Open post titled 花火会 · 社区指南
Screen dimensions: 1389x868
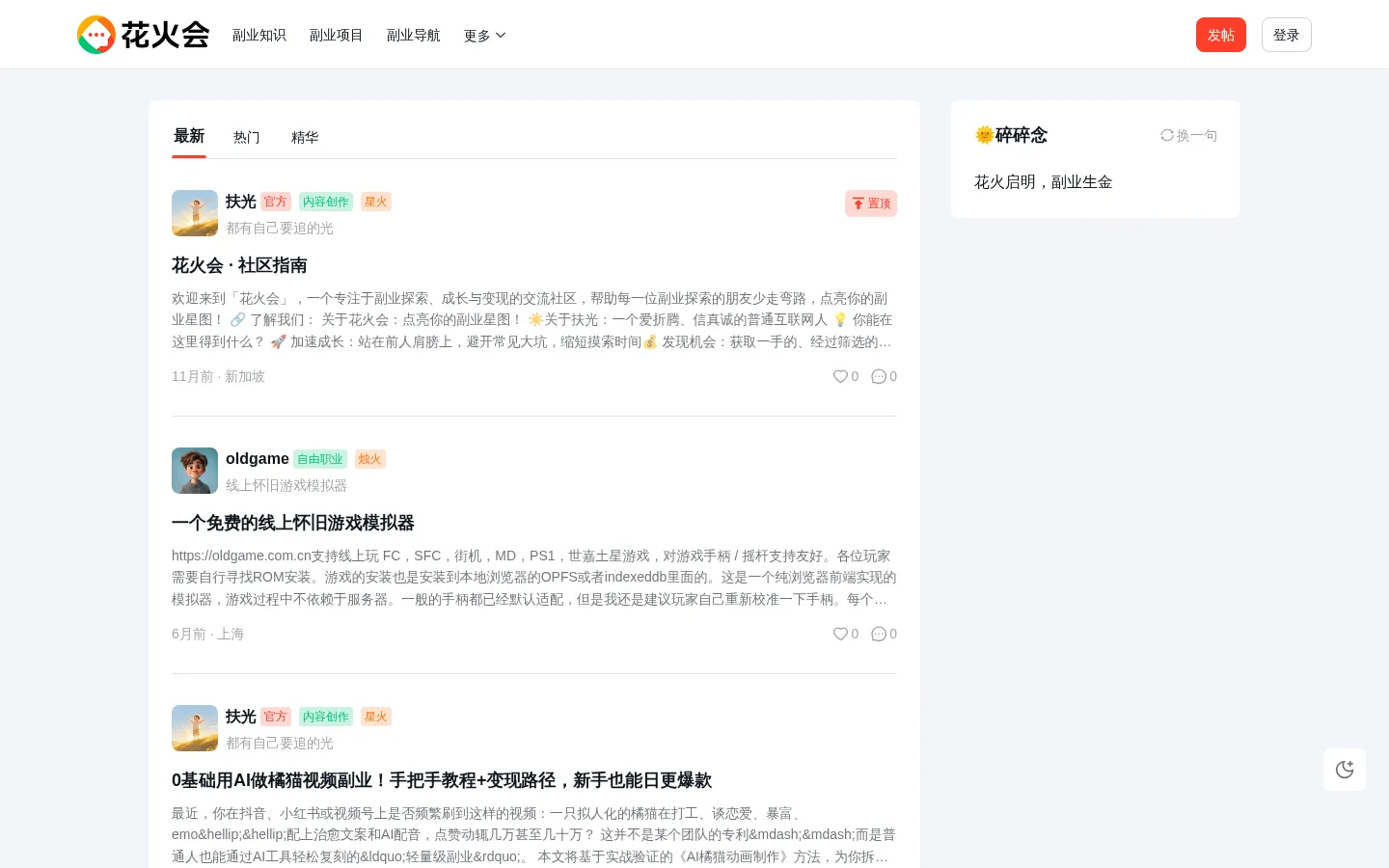tap(239, 265)
